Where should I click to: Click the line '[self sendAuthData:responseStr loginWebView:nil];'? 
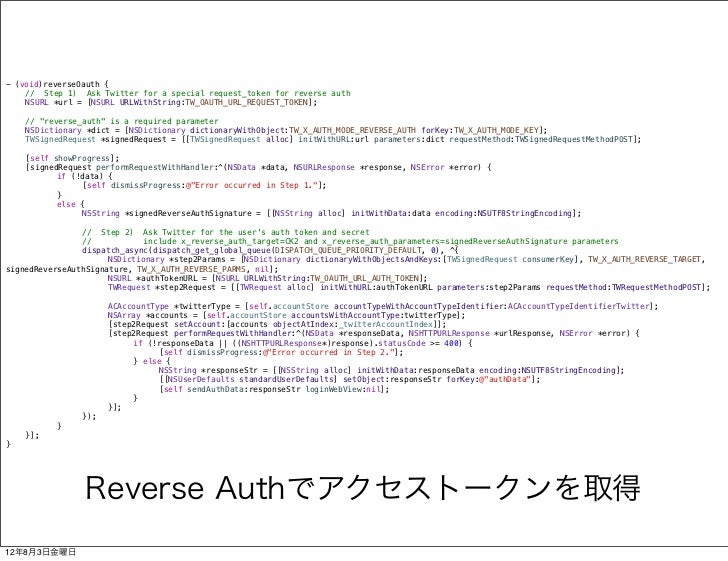coord(274,389)
